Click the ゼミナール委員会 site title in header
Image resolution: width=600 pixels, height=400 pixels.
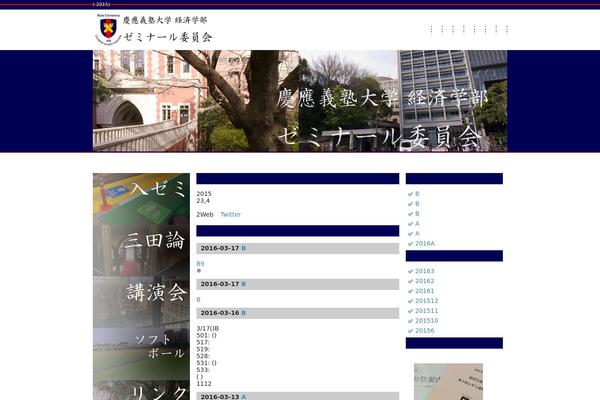[168, 37]
